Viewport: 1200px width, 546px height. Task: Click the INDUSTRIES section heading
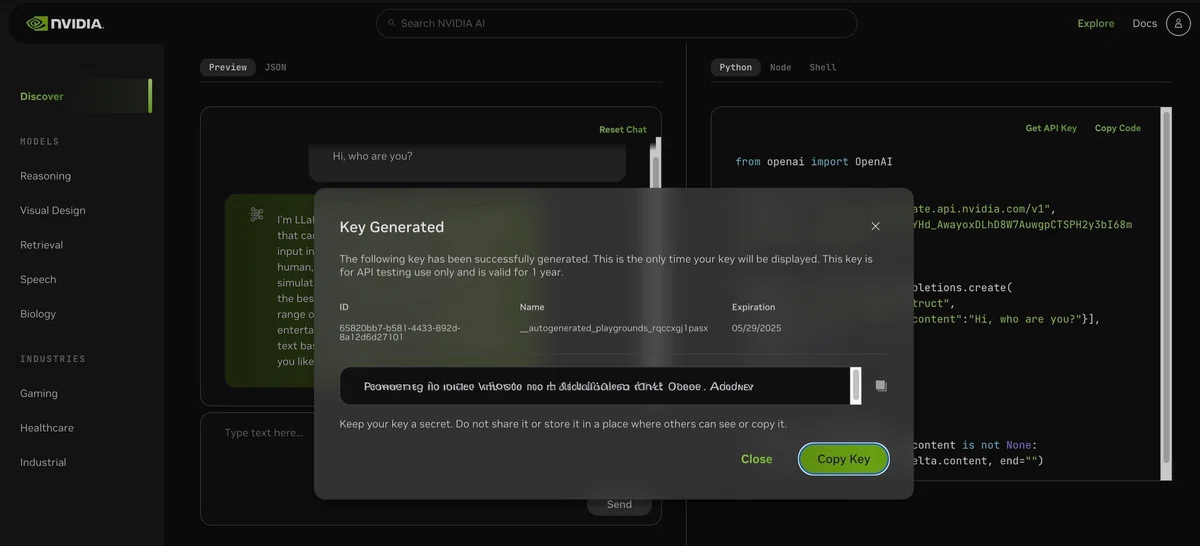click(53, 359)
